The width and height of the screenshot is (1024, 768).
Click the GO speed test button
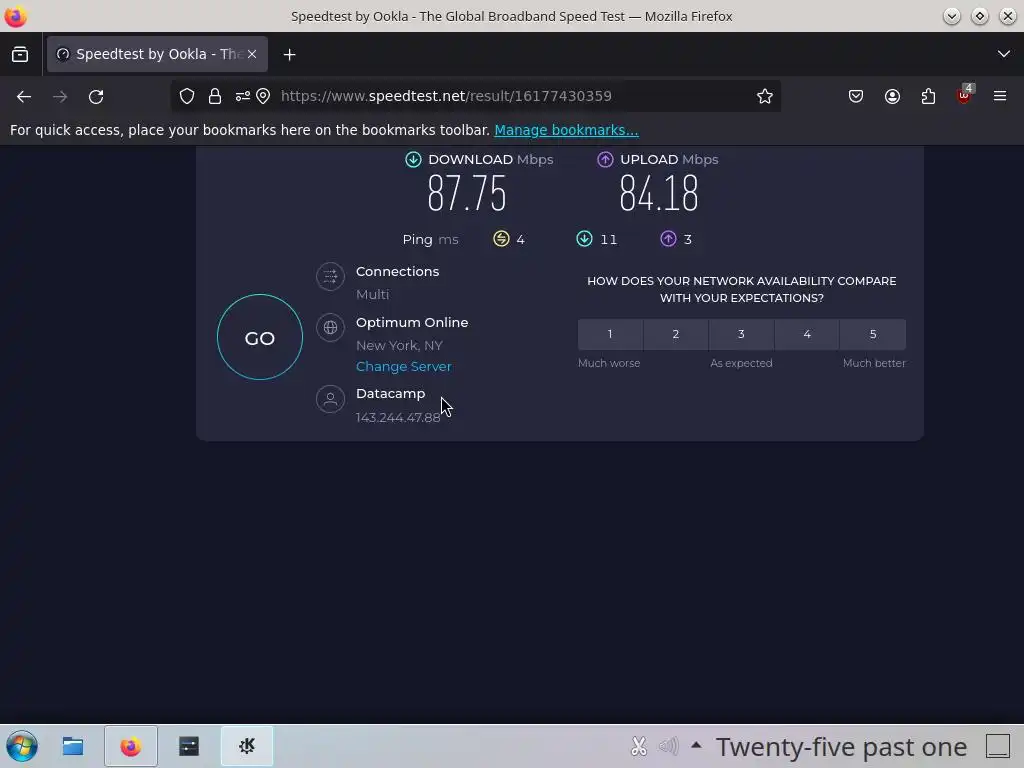coord(260,337)
